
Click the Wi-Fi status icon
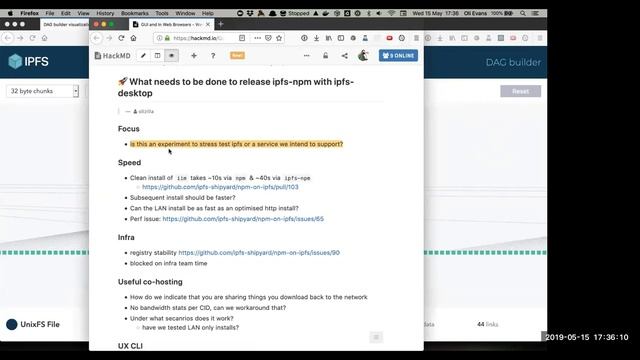point(391,13)
